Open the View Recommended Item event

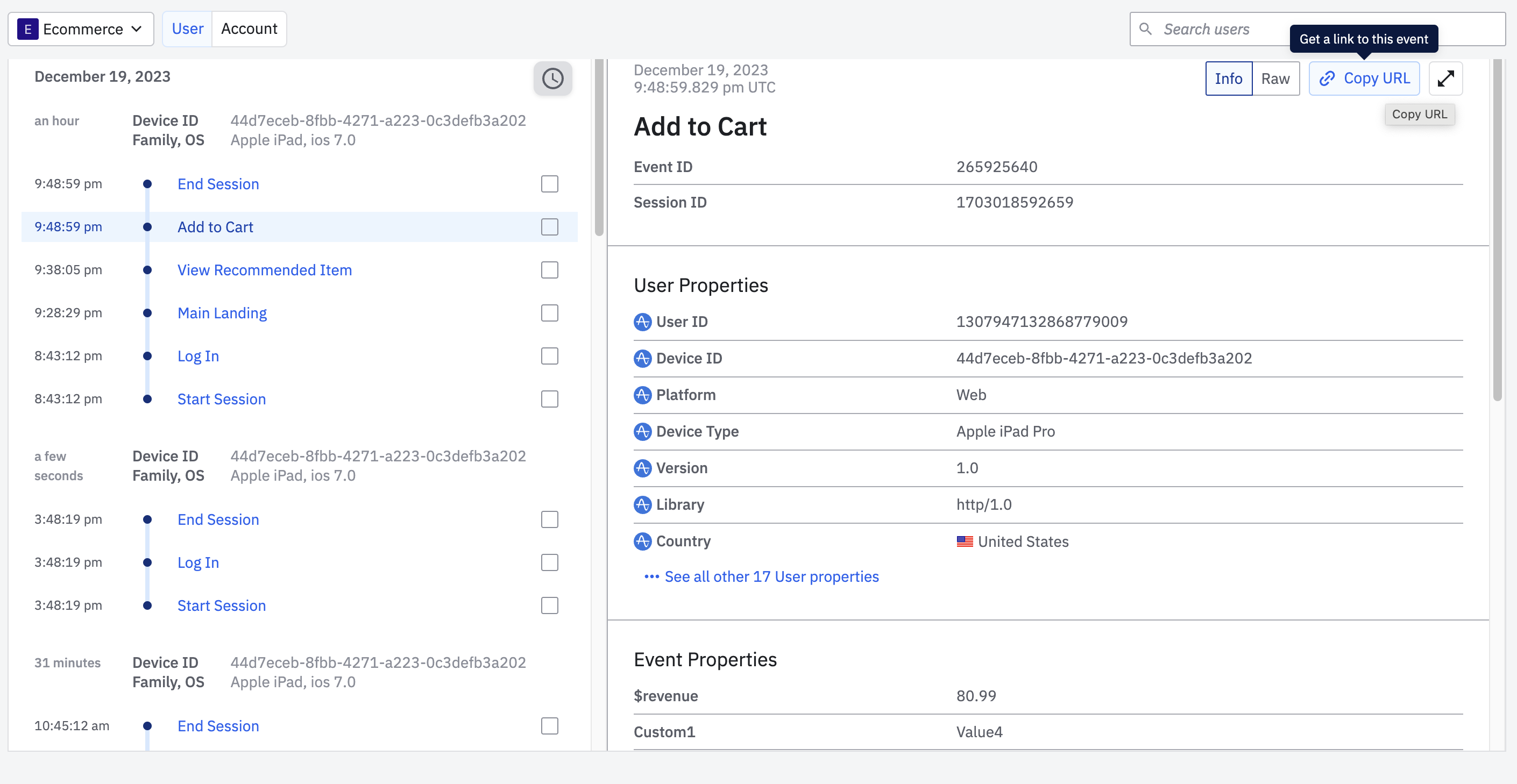(x=265, y=269)
